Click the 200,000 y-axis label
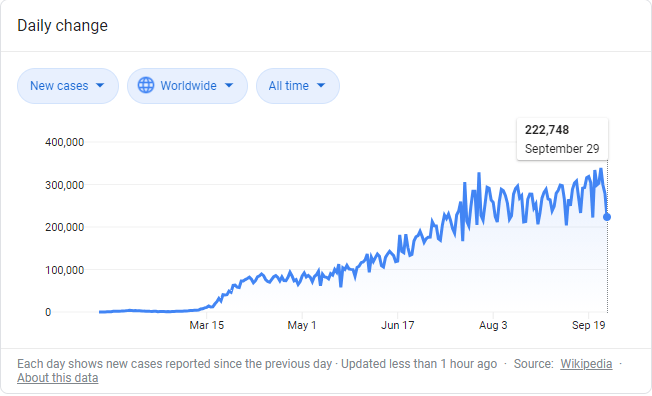652x396 pixels. pyautogui.click(x=64, y=227)
